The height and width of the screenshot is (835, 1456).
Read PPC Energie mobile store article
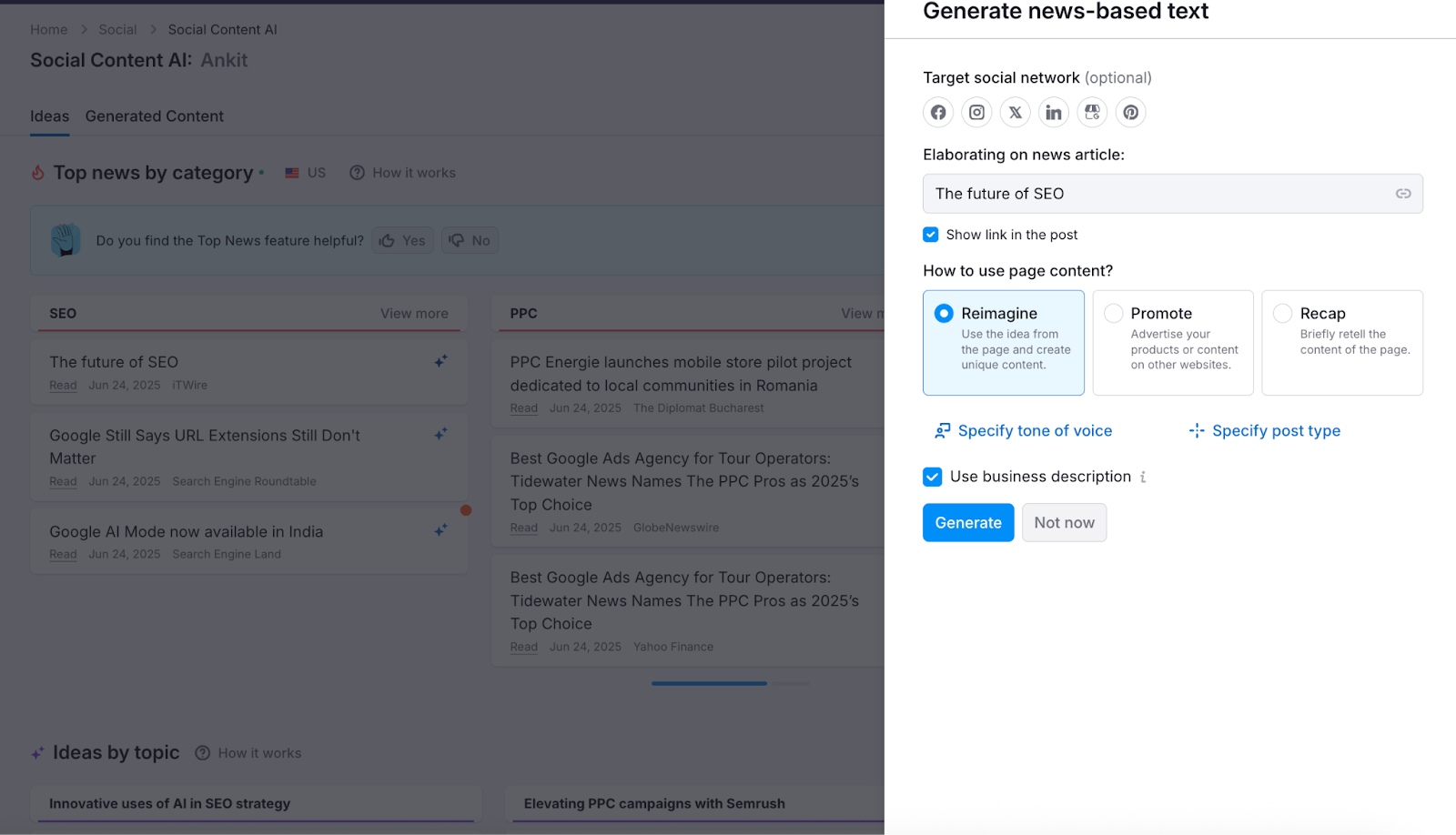[524, 408]
